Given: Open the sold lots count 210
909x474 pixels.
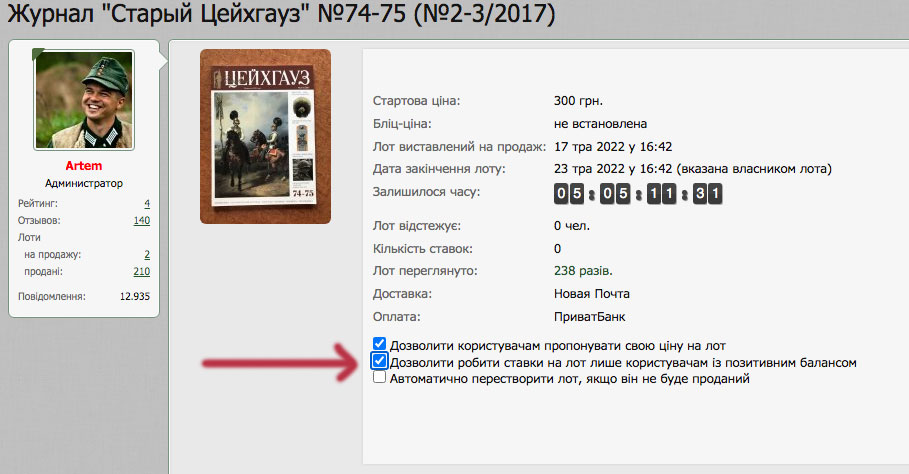Looking at the screenshot, I should click(141, 271).
